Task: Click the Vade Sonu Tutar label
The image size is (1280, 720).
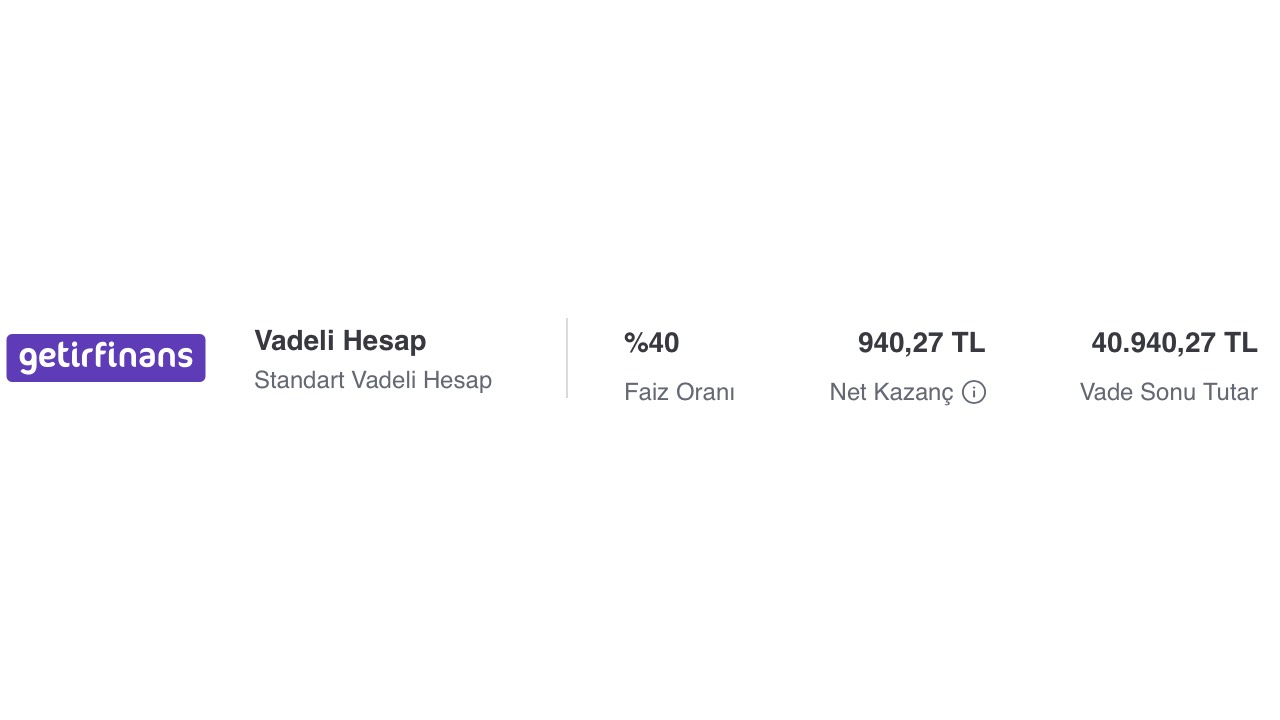Action: pyautogui.click(x=1168, y=392)
